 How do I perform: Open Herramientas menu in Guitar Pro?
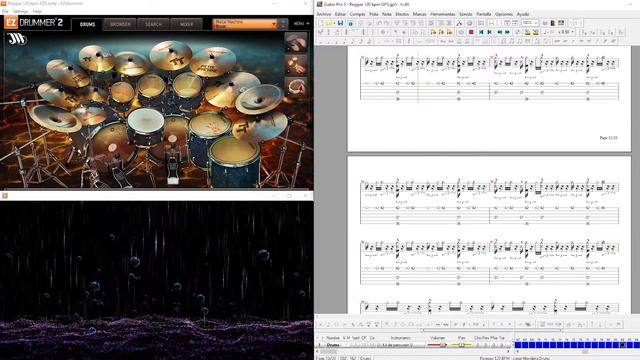point(442,14)
